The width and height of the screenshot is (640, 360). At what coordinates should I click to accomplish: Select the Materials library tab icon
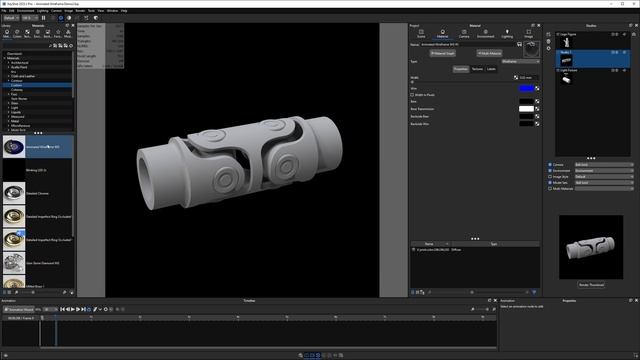click(x=7, y=33)
